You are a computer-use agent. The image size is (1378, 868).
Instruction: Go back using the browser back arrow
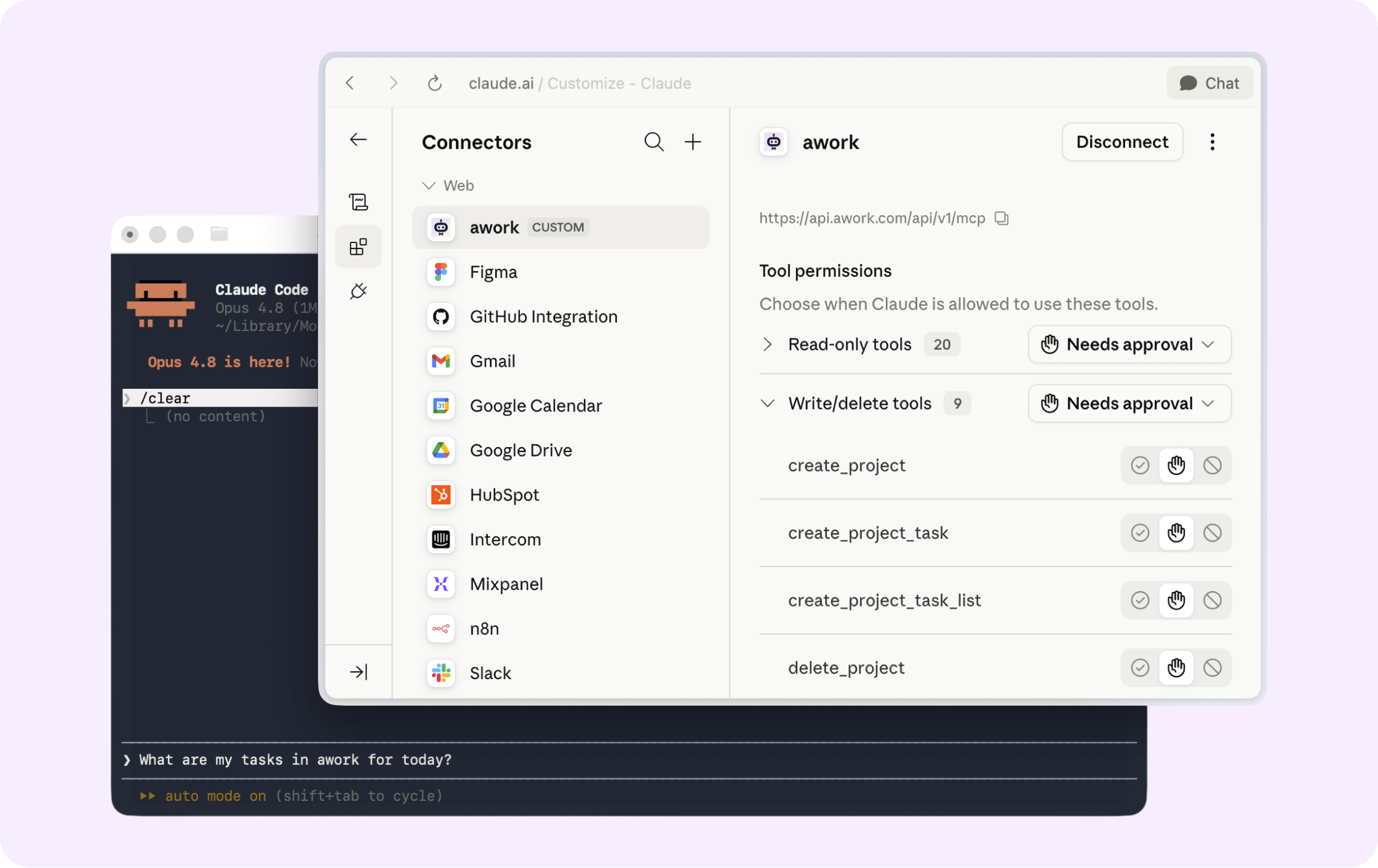click(350, 83)
